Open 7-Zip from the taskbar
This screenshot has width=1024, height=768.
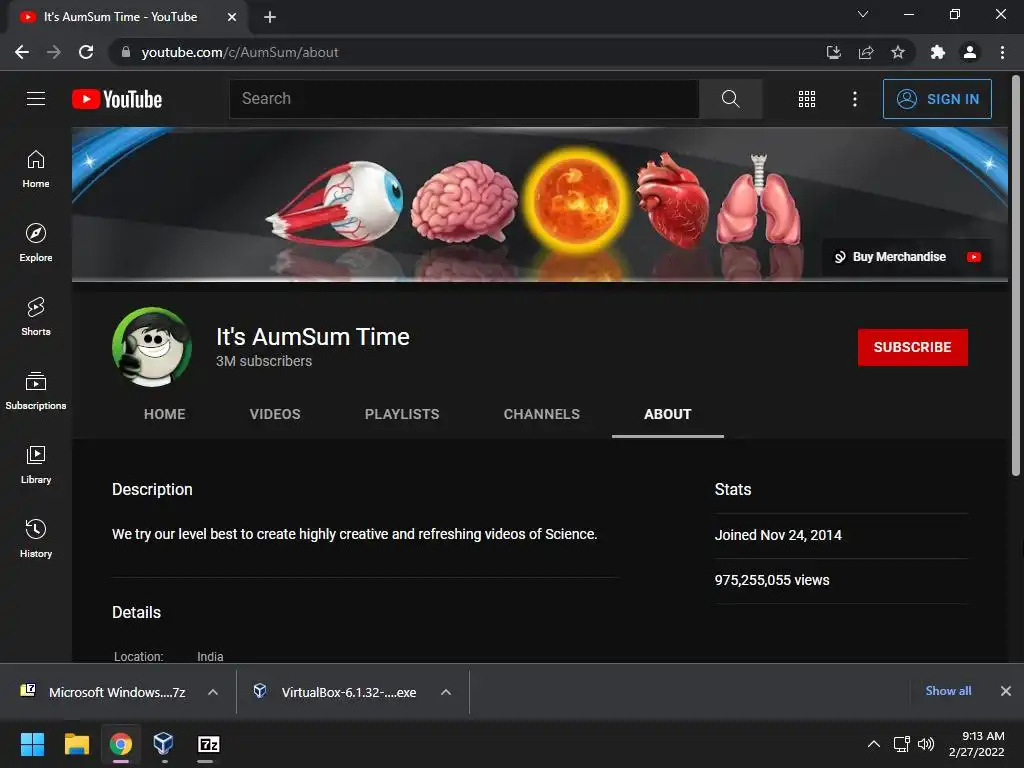pyautogui.click(x=208, y=744)
